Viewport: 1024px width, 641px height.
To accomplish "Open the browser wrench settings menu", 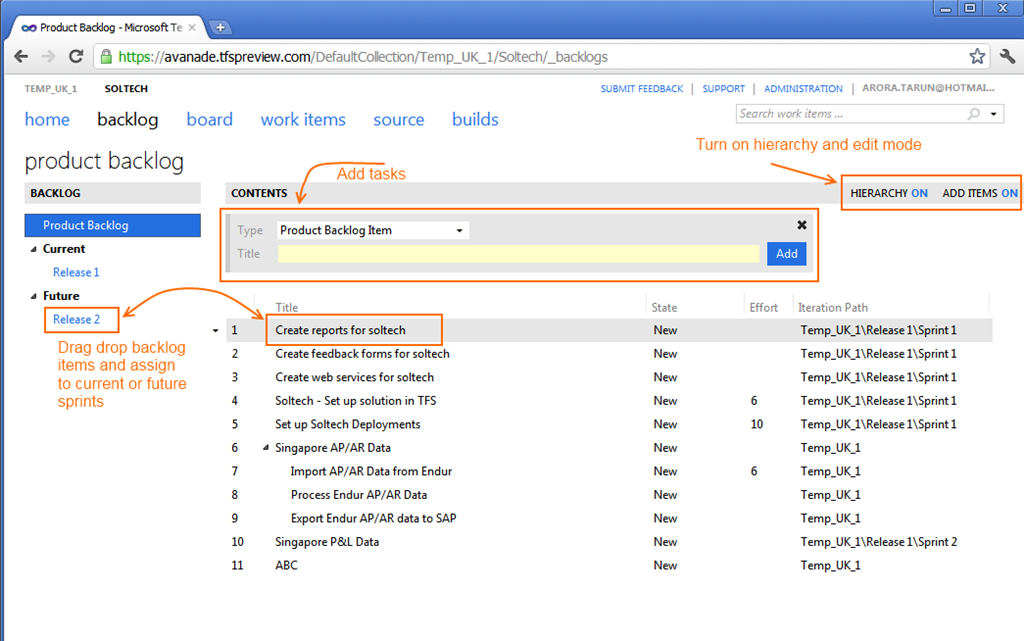I will coord(1007,57).
